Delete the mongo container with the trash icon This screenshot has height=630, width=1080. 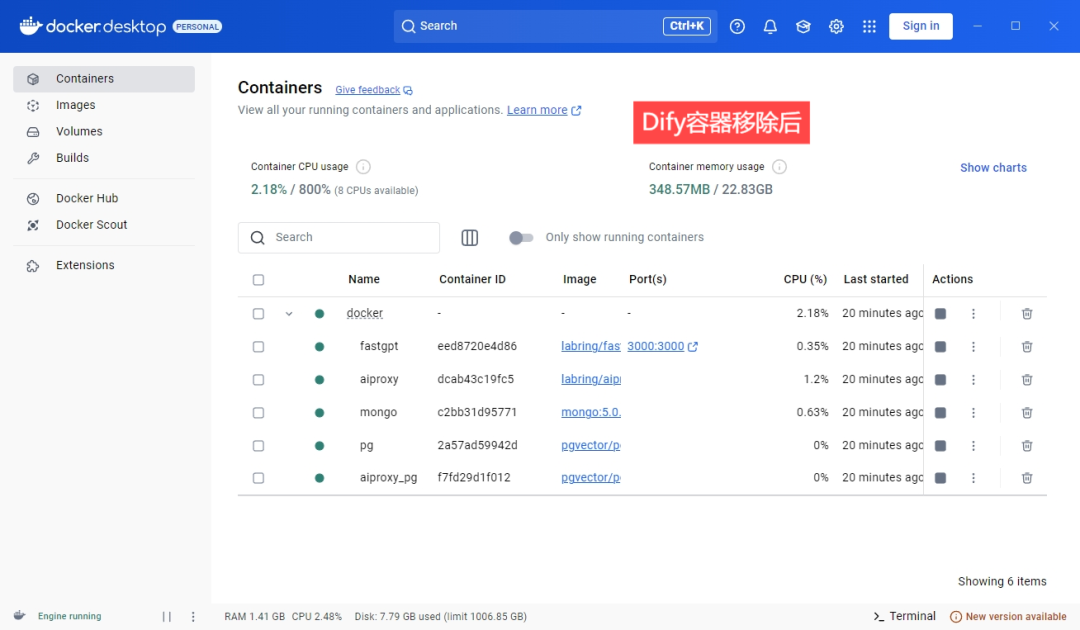click(1027, 412)
